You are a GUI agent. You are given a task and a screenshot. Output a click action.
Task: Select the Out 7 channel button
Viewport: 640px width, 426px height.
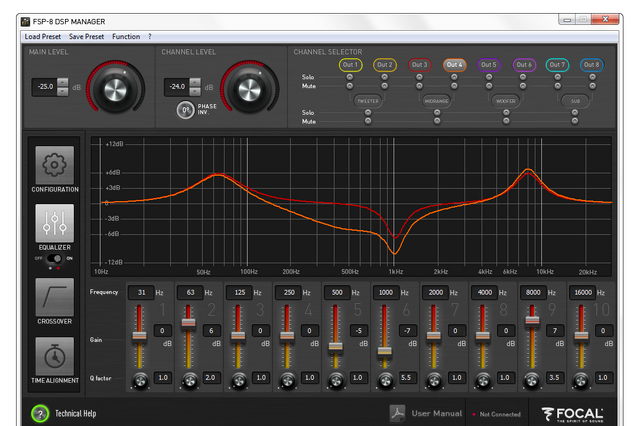pos(557,64)
